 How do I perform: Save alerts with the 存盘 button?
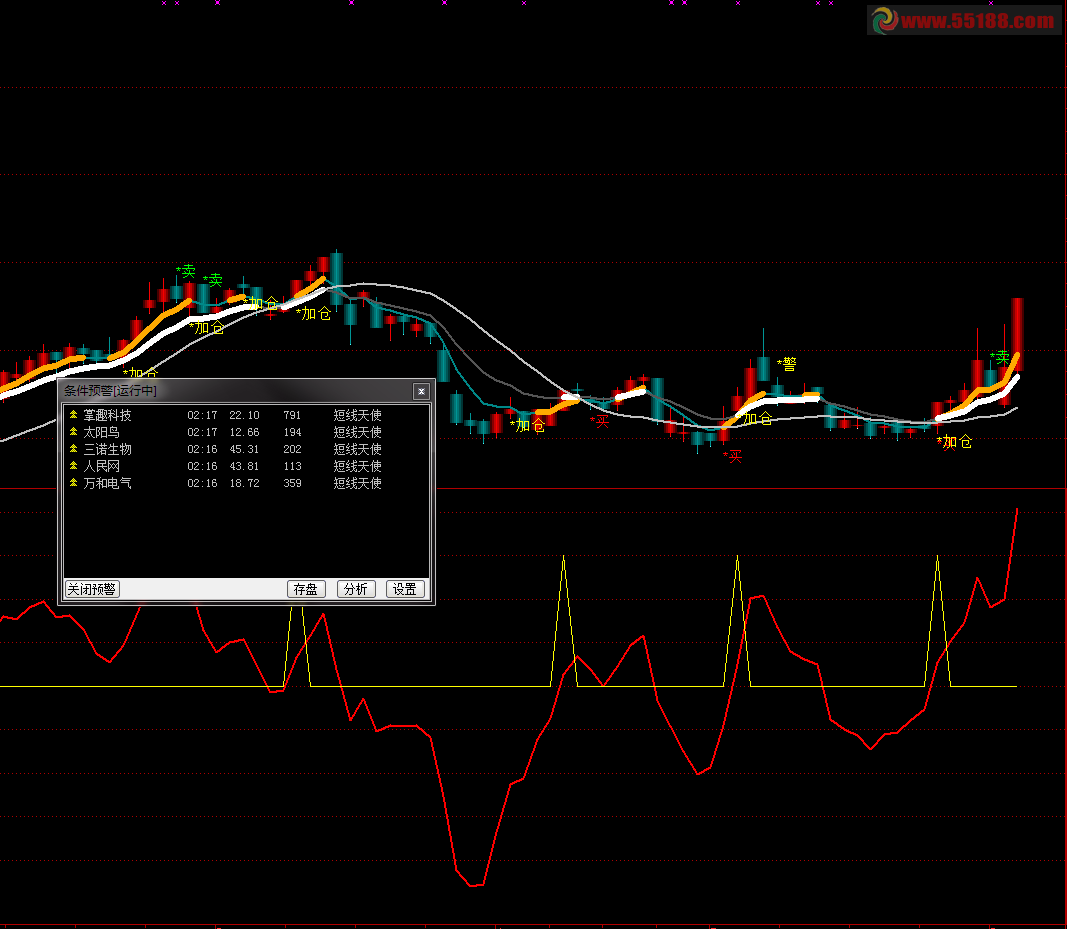tap(305, 589)
